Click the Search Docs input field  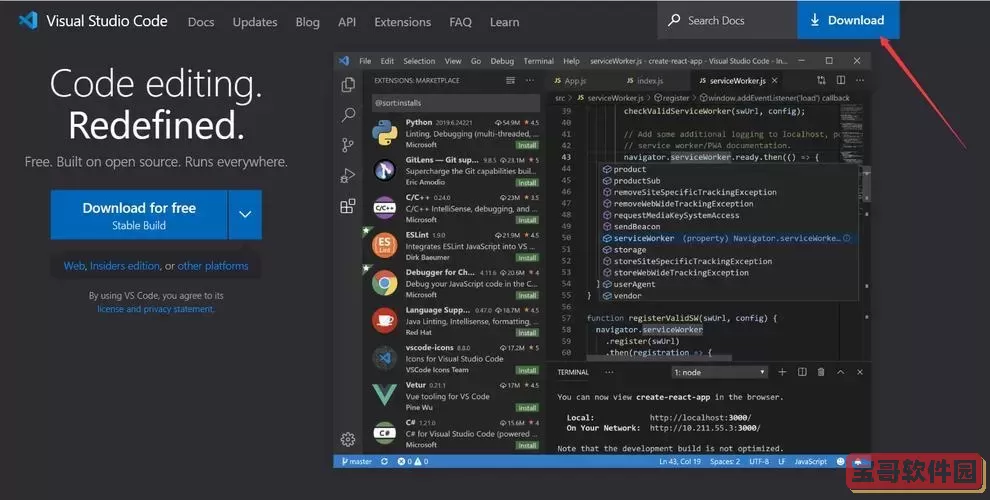pyautogui.click(x=727, y=20)
